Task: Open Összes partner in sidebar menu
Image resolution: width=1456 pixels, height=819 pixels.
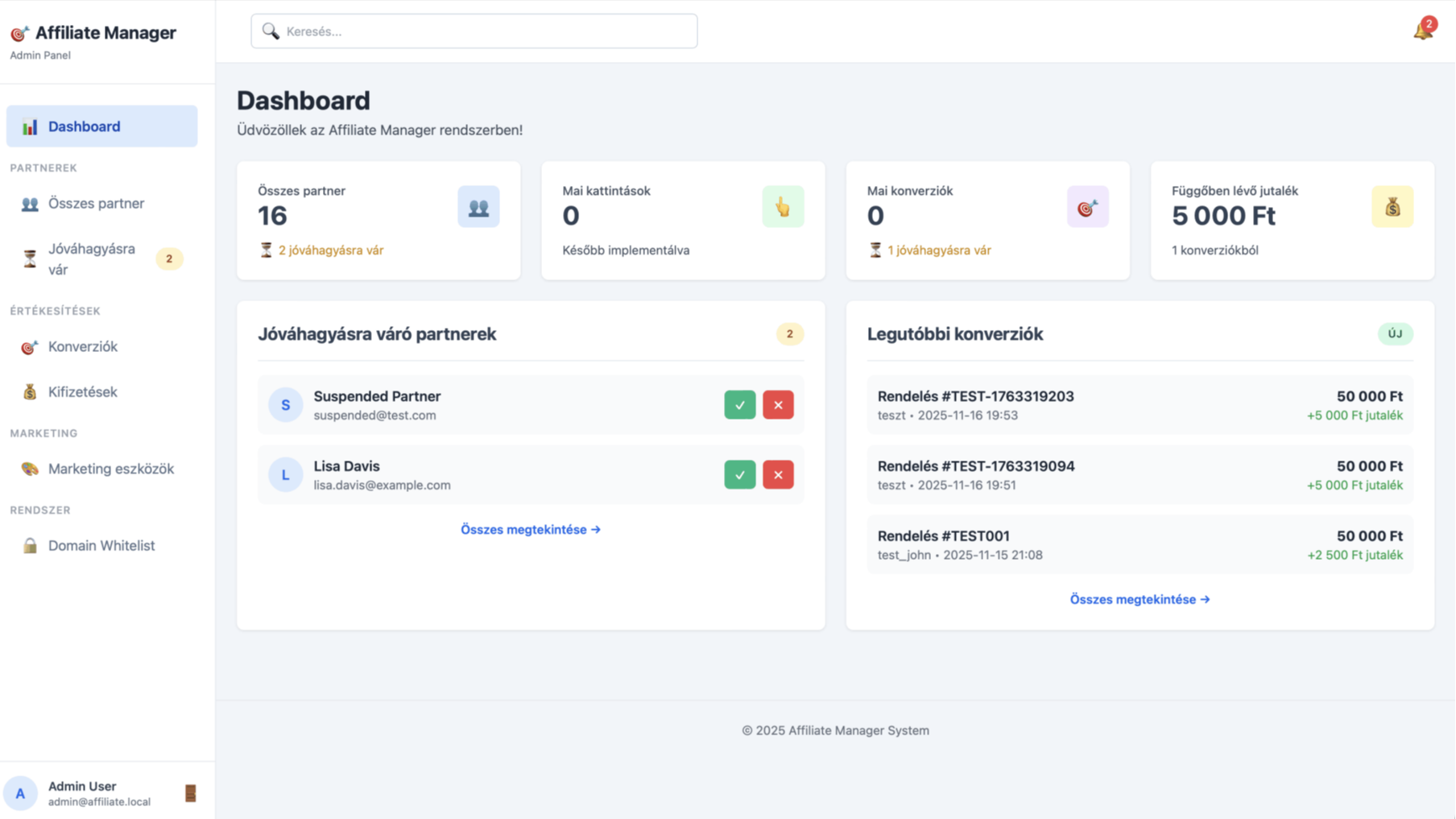Action: (96, 204)
